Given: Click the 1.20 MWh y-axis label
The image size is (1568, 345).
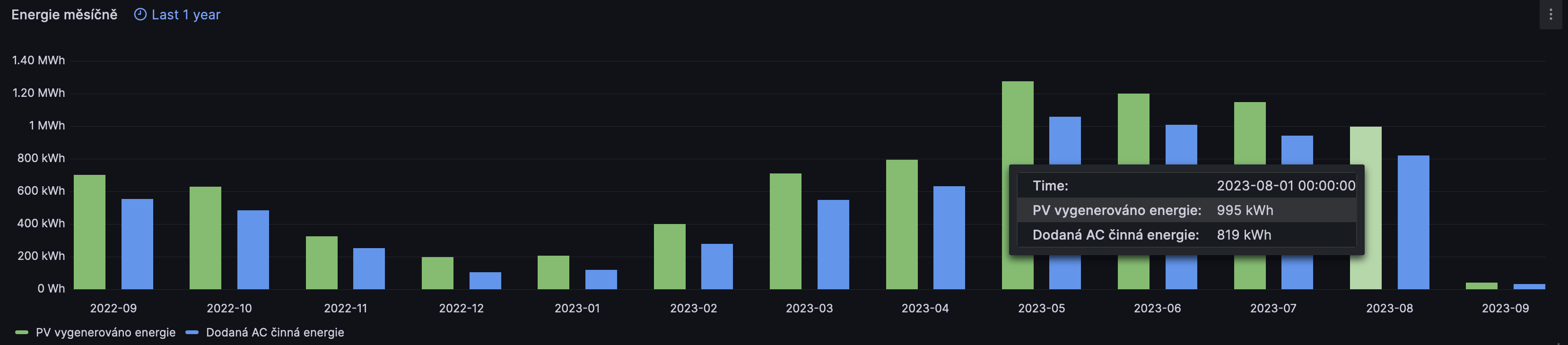Looking at the screenshot, I should pyautogui.click(x=38, y=93).
